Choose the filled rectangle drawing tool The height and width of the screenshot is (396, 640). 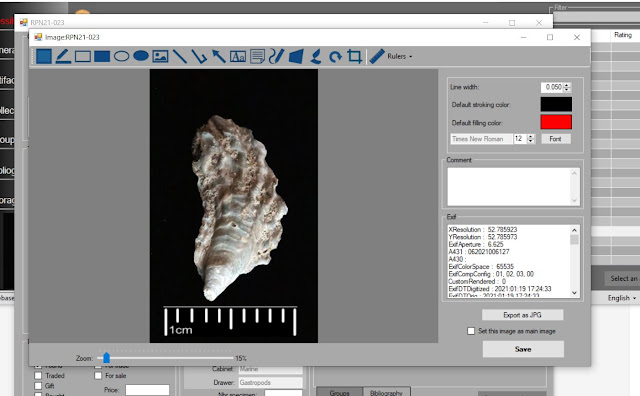(x=102, y=56)
